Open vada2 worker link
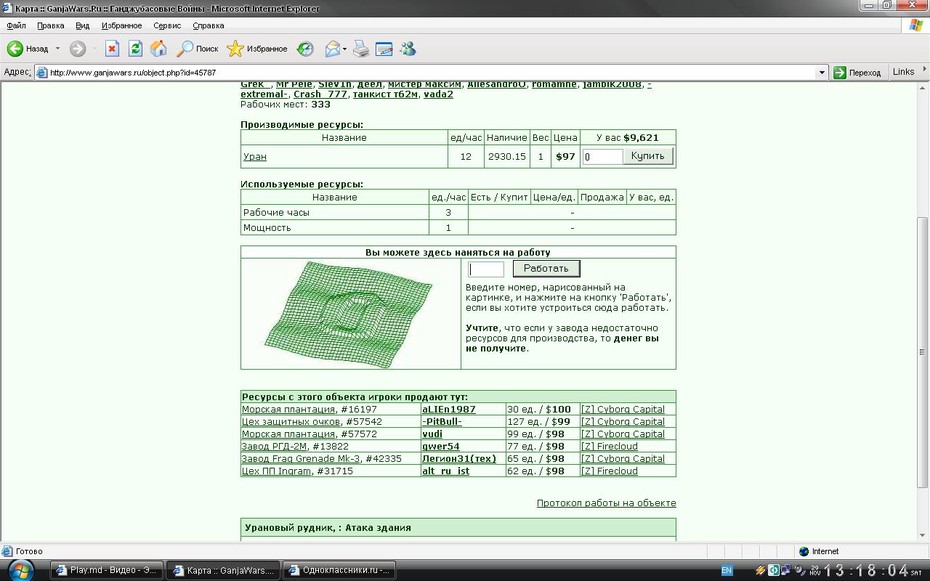The width and height of the screenshot is (930, 581). [438, 94]
